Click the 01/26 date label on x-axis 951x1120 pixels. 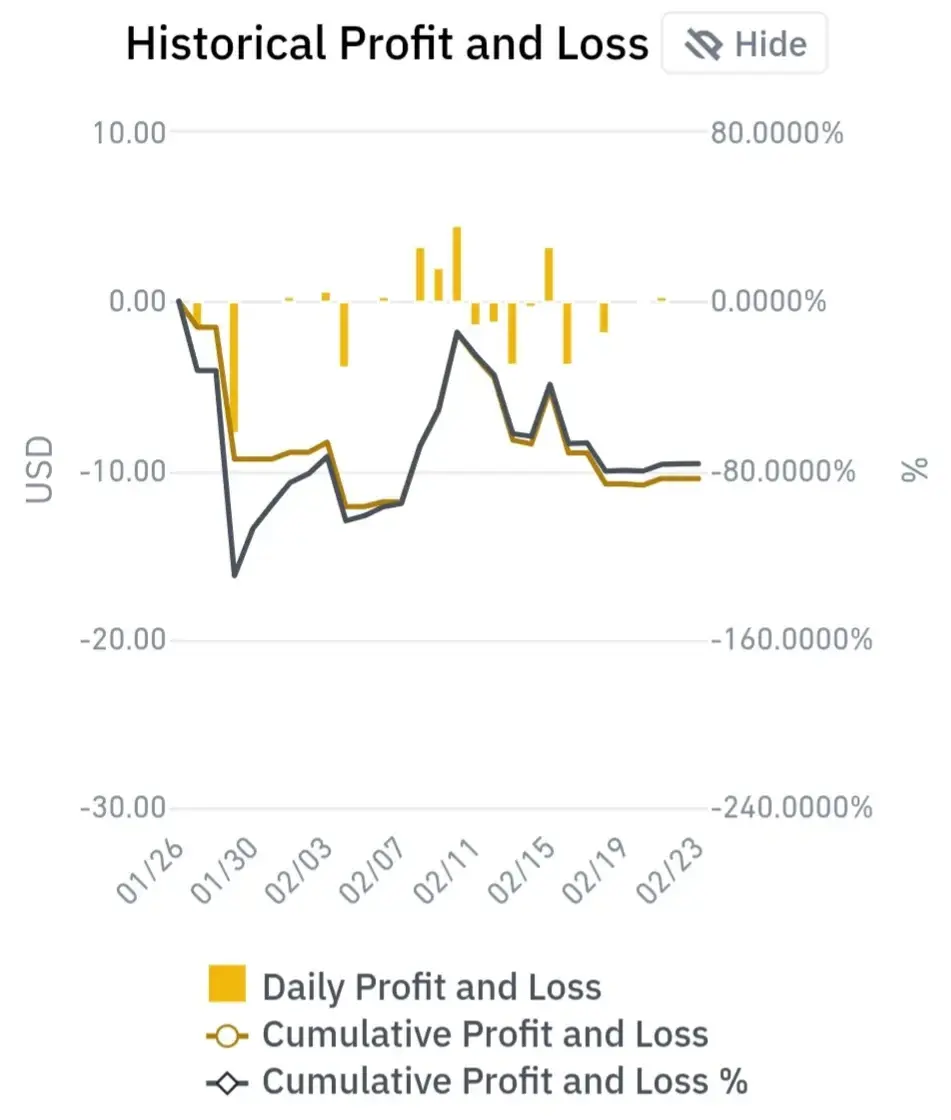pos(150,871)
